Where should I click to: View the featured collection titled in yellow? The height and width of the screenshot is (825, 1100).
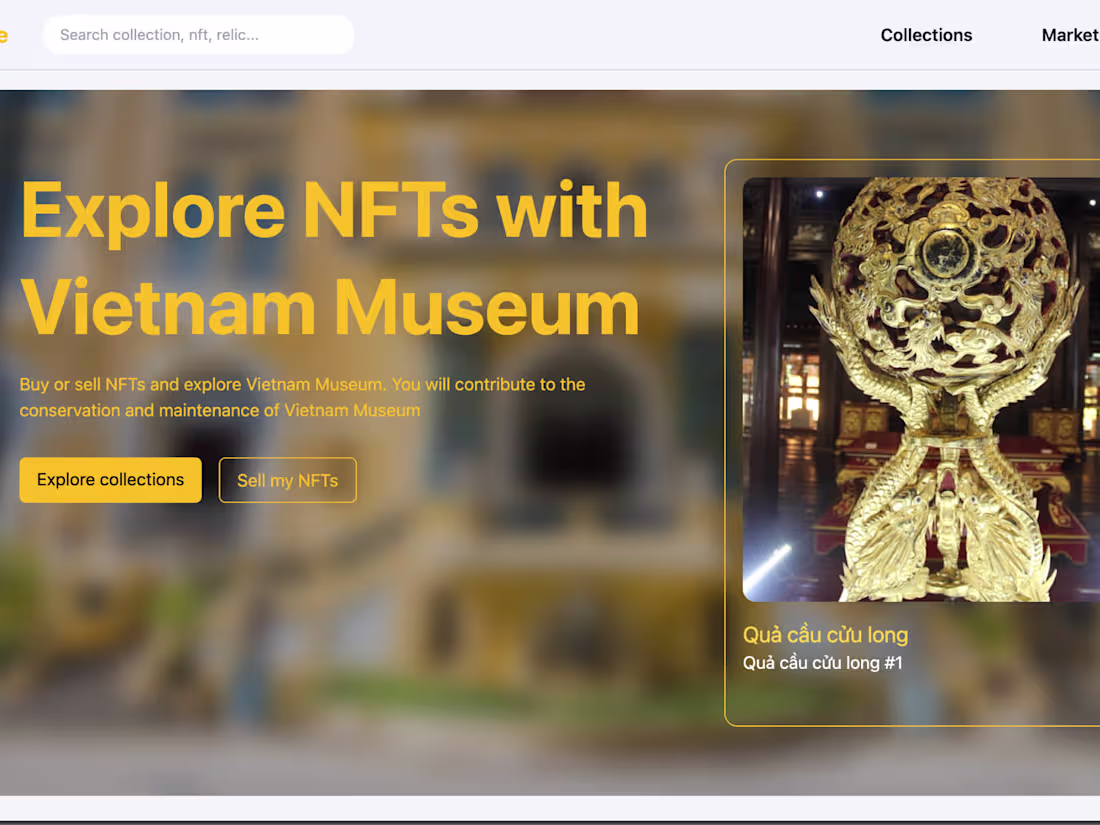826,635
